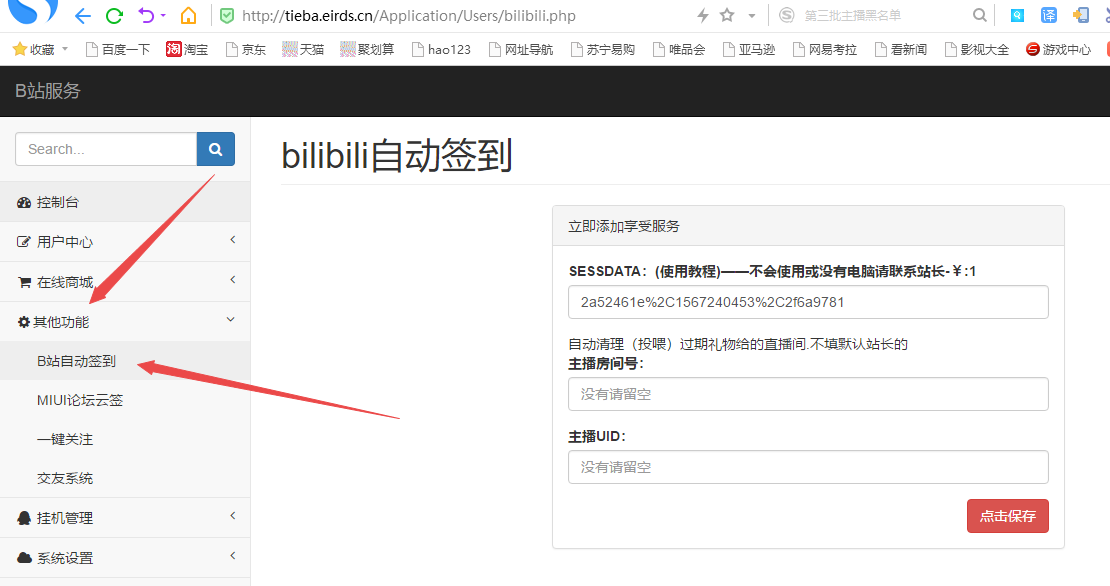This screenshot has width=1110, height=586.
Task: Go to the browser home page icon
Action: [188, 15]
